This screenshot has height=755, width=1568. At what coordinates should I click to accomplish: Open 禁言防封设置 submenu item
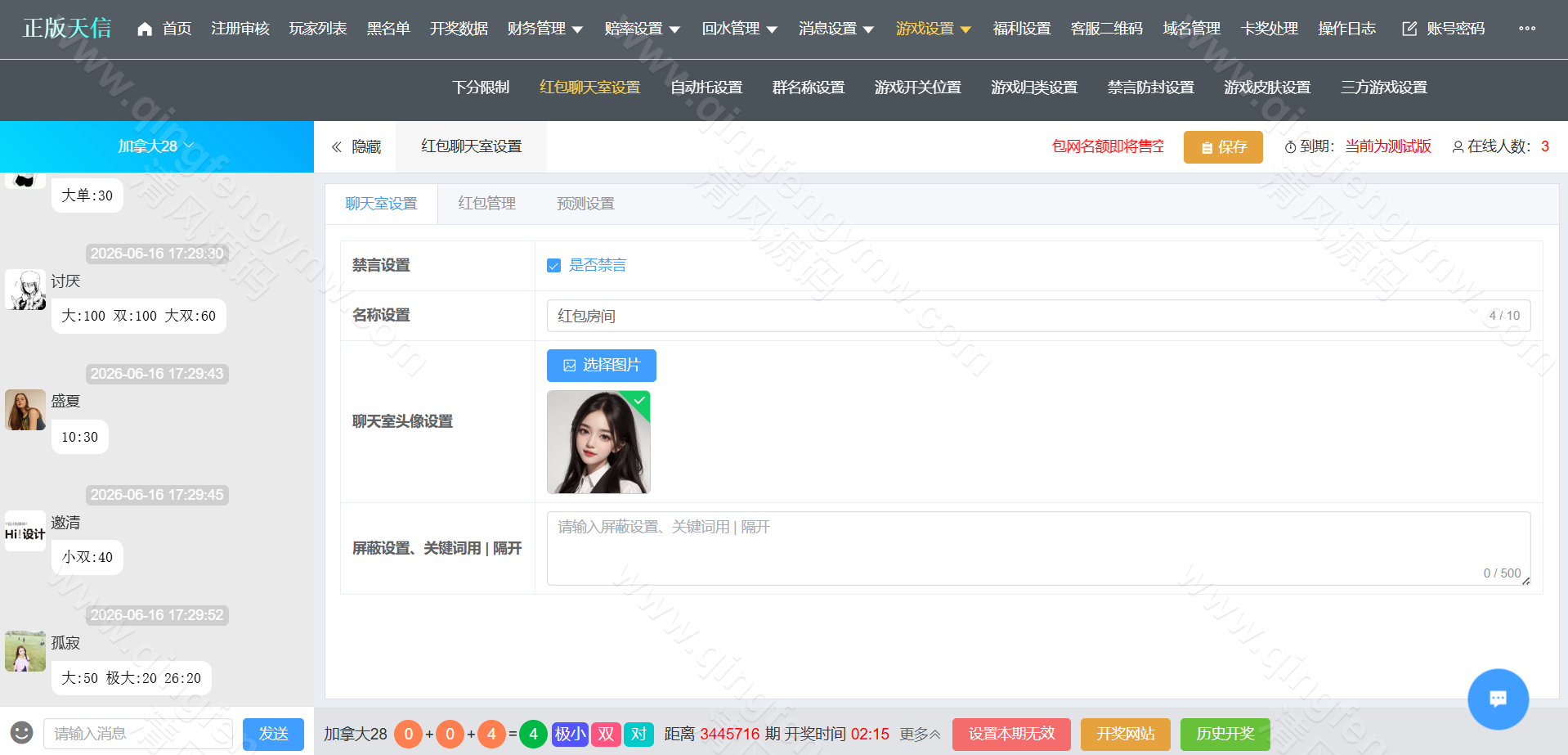tap(1151, 88)
